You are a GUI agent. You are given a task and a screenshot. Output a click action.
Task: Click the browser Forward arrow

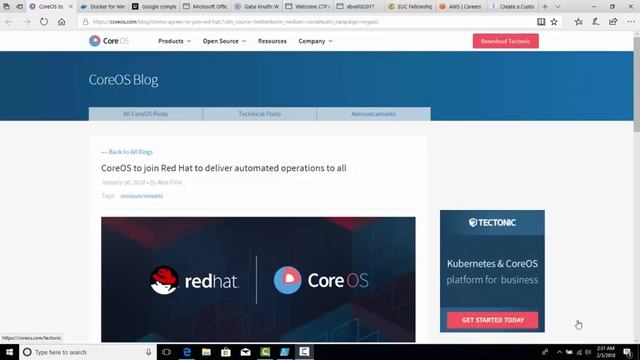point(27,22)
